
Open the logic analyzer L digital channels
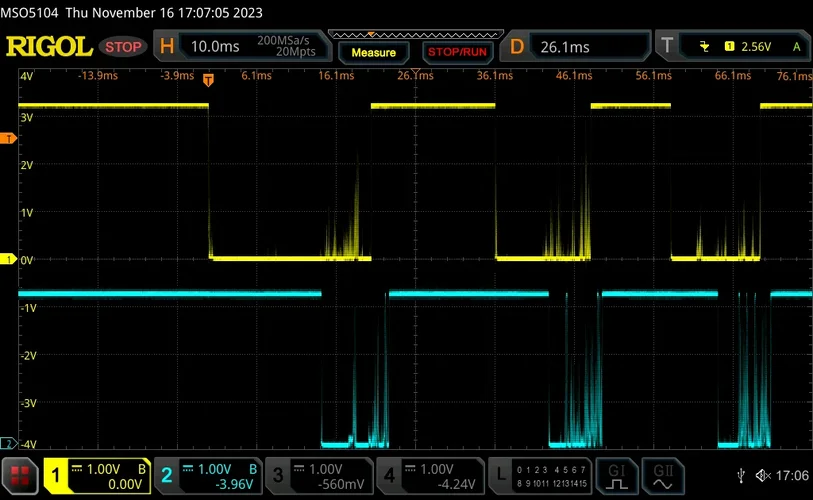click(x=540, y=476)
